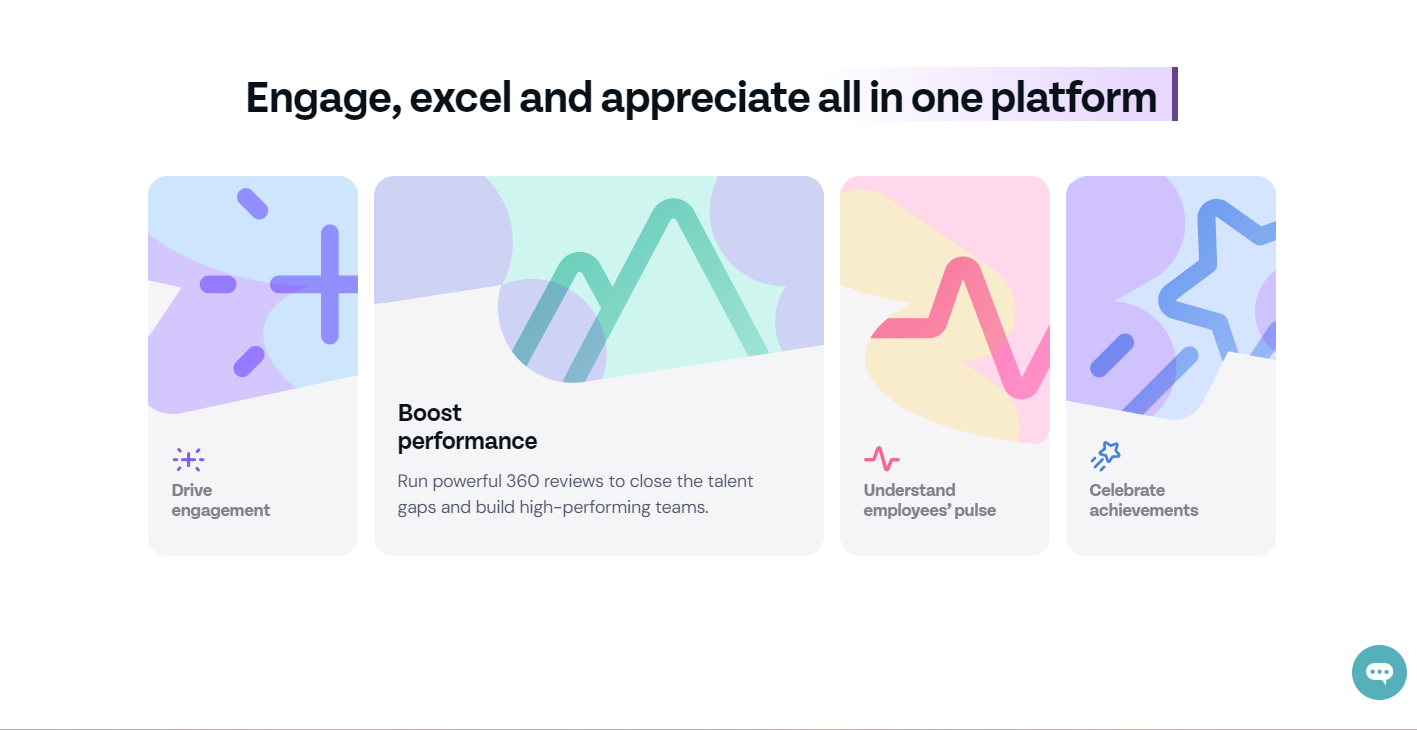Image resolution: width=1417 pixels, height=730 pixels.
Task: Click the highlighted word platform
Action: pos(1073,98)
